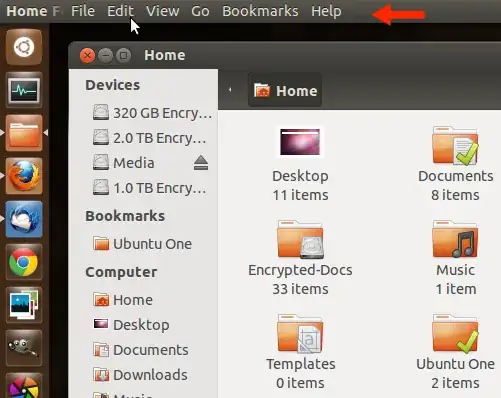Launch Firefox from the launcher
Viewport: 501px width, 398px height.
point(24,176)
